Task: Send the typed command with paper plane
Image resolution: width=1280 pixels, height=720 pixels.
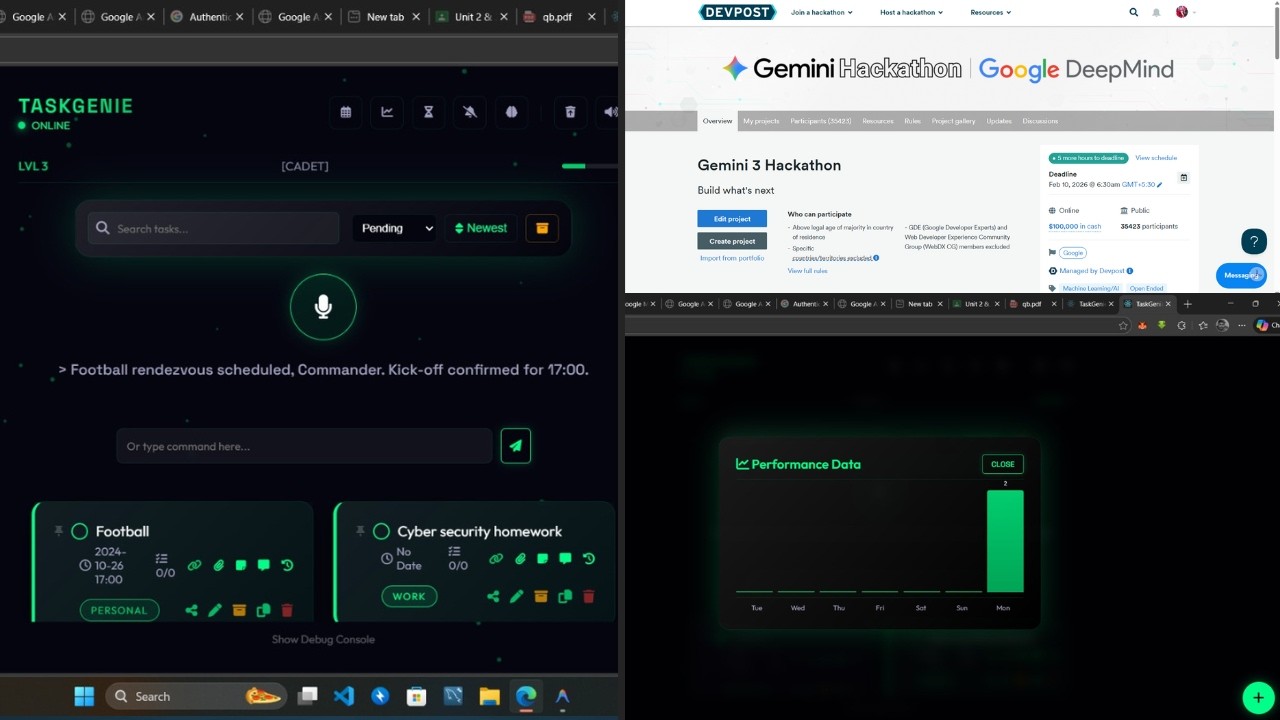Action: [515, 446]
